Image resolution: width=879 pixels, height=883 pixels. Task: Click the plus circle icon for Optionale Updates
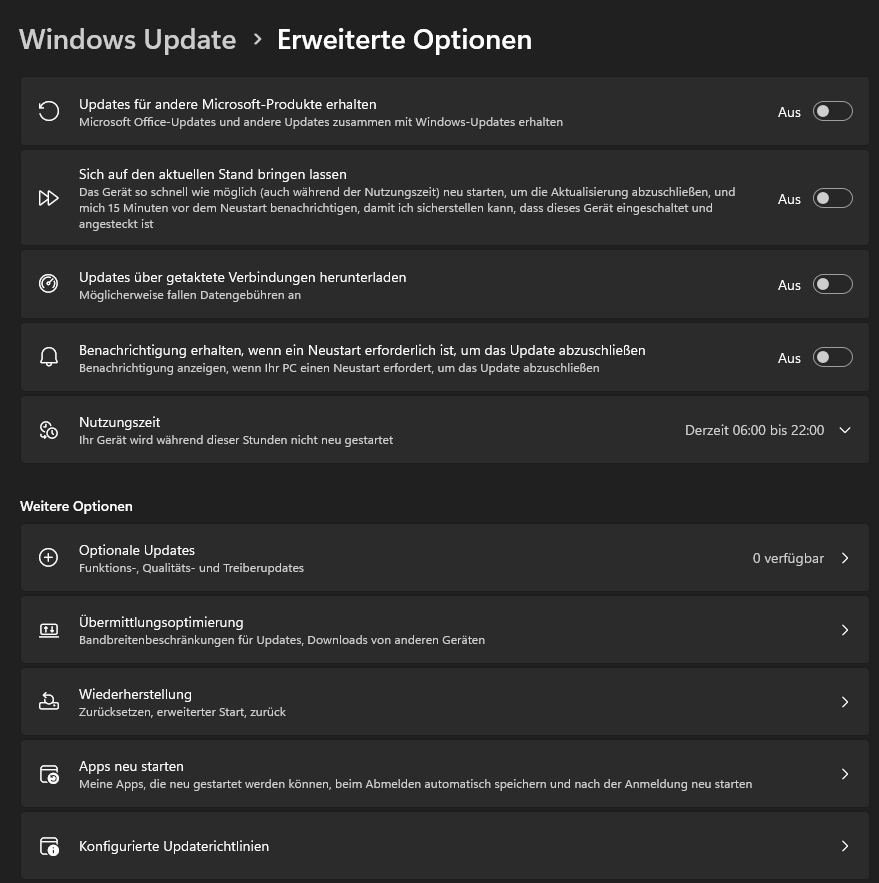point(49,558)
